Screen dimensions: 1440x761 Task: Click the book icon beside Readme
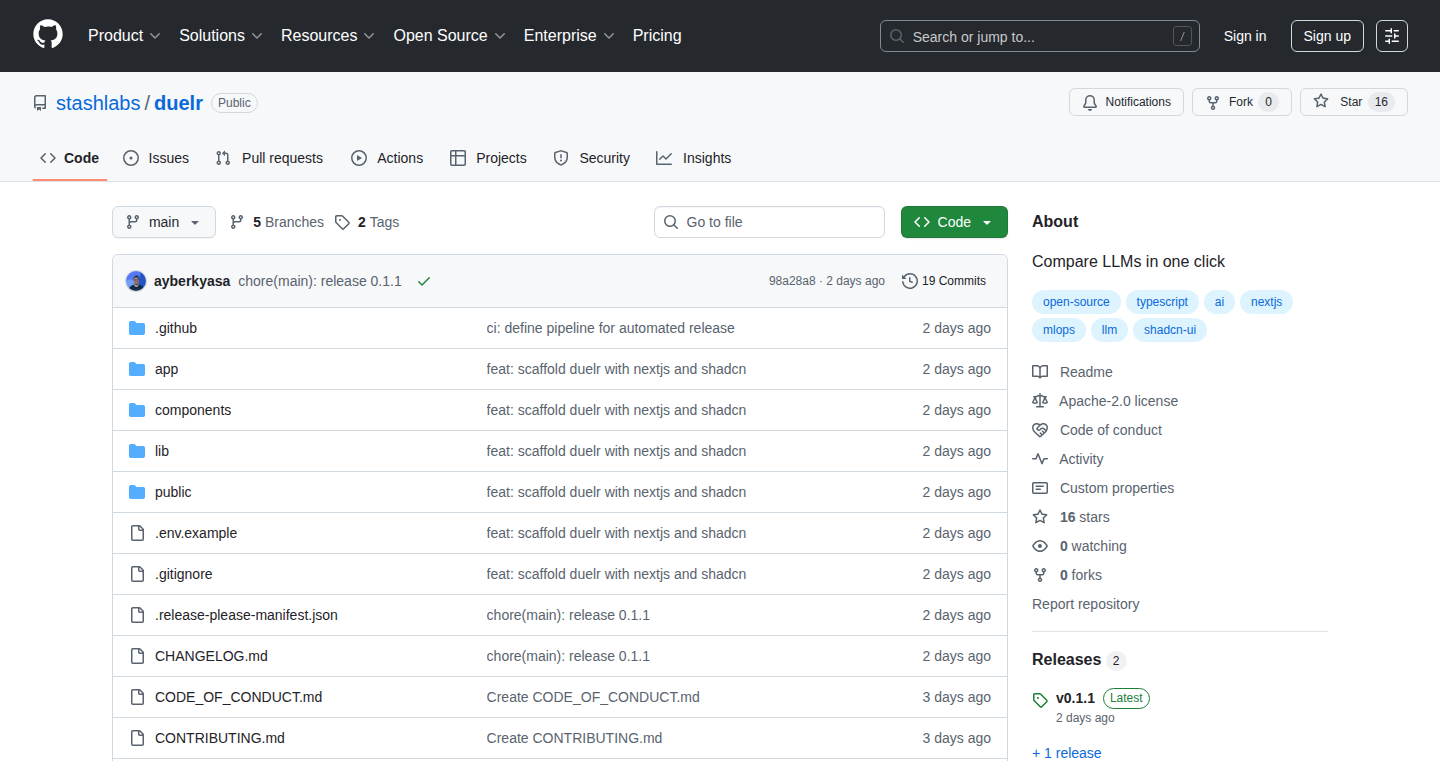1040,372
